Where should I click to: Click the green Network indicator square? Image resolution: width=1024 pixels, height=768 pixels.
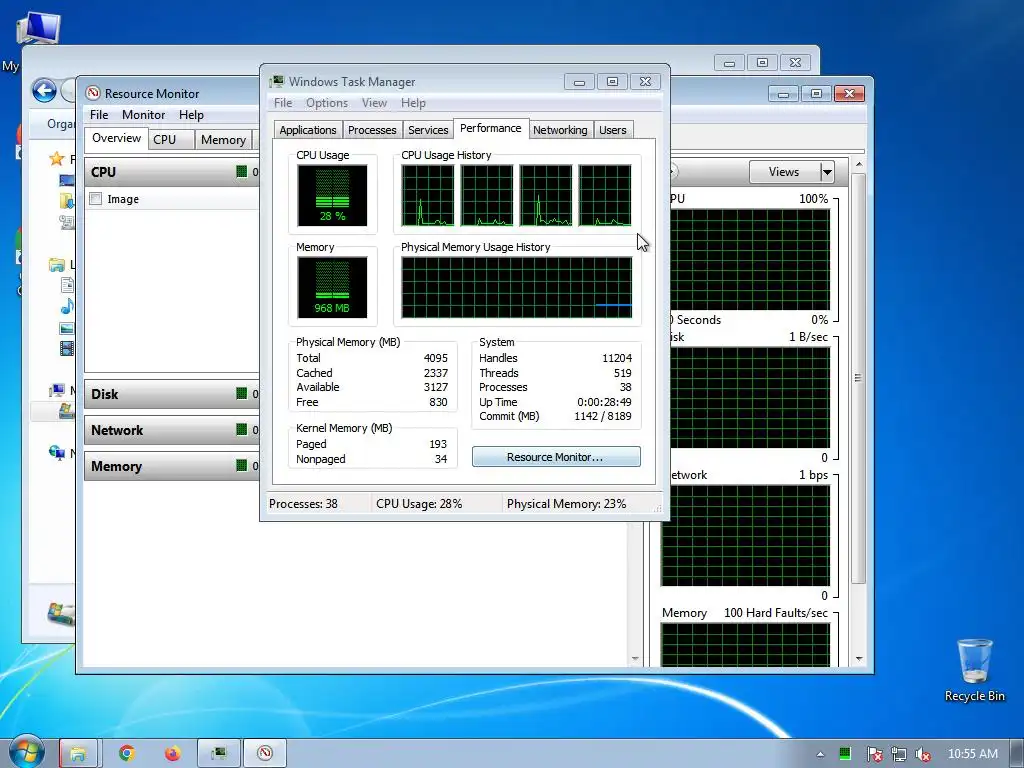pyautogui.click(x=242, y=429)
